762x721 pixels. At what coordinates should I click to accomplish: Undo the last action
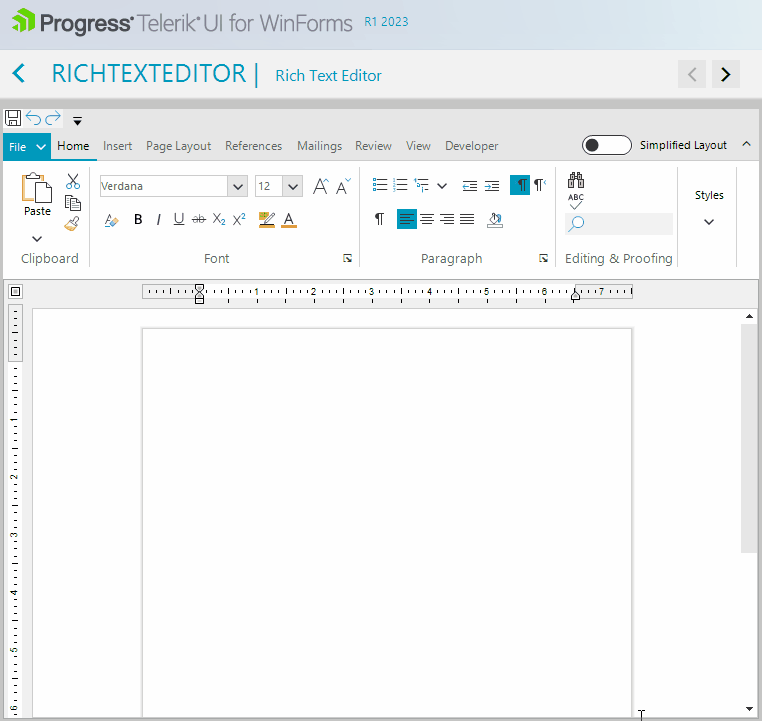tap(34, 118)
